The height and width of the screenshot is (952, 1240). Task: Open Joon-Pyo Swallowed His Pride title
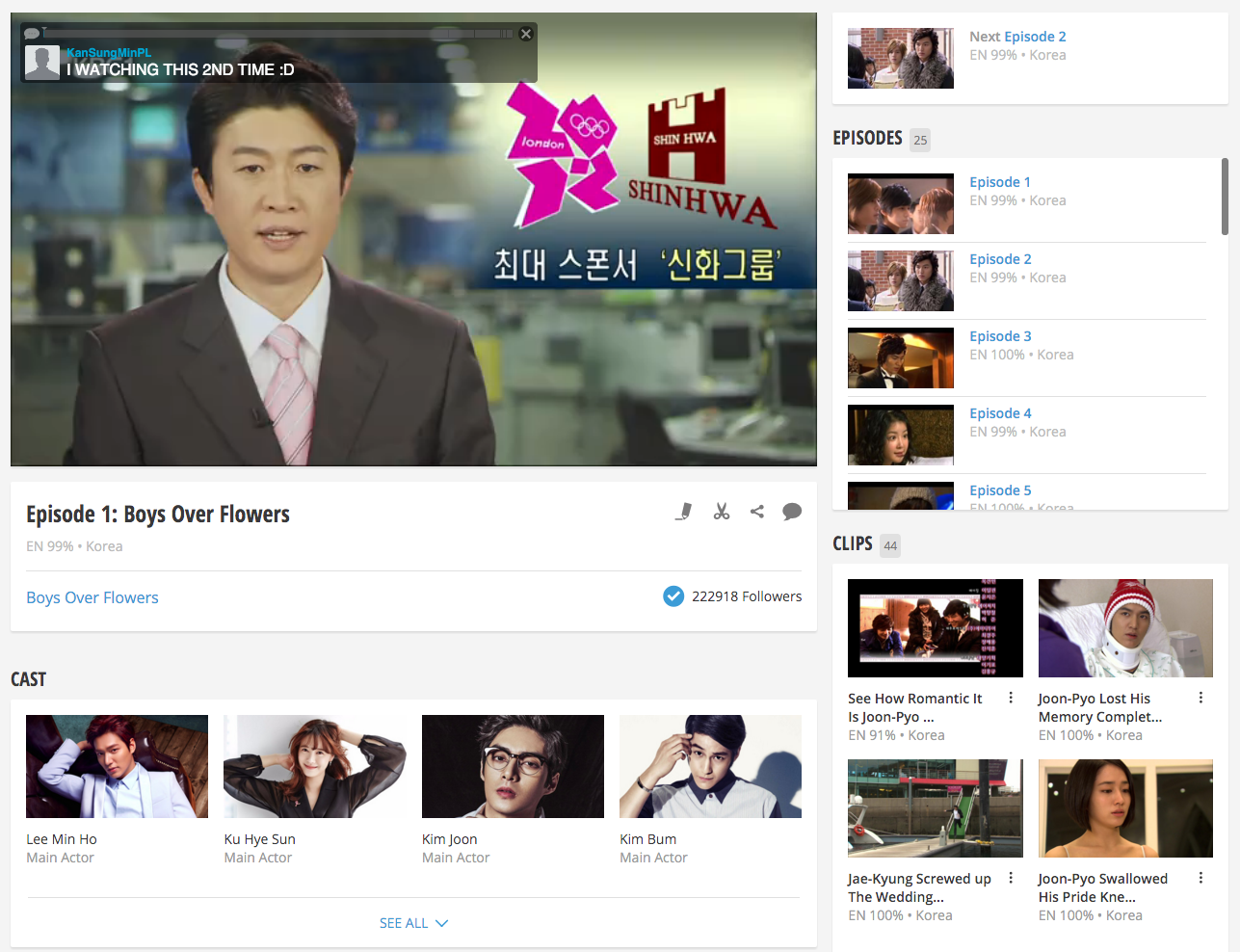click(1103, 887)
